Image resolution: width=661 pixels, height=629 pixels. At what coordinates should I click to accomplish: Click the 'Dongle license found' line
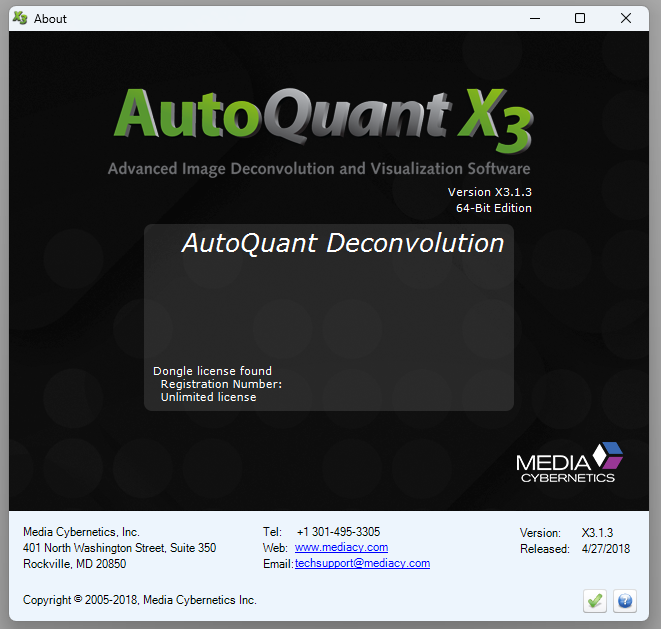tap(212, 371)
